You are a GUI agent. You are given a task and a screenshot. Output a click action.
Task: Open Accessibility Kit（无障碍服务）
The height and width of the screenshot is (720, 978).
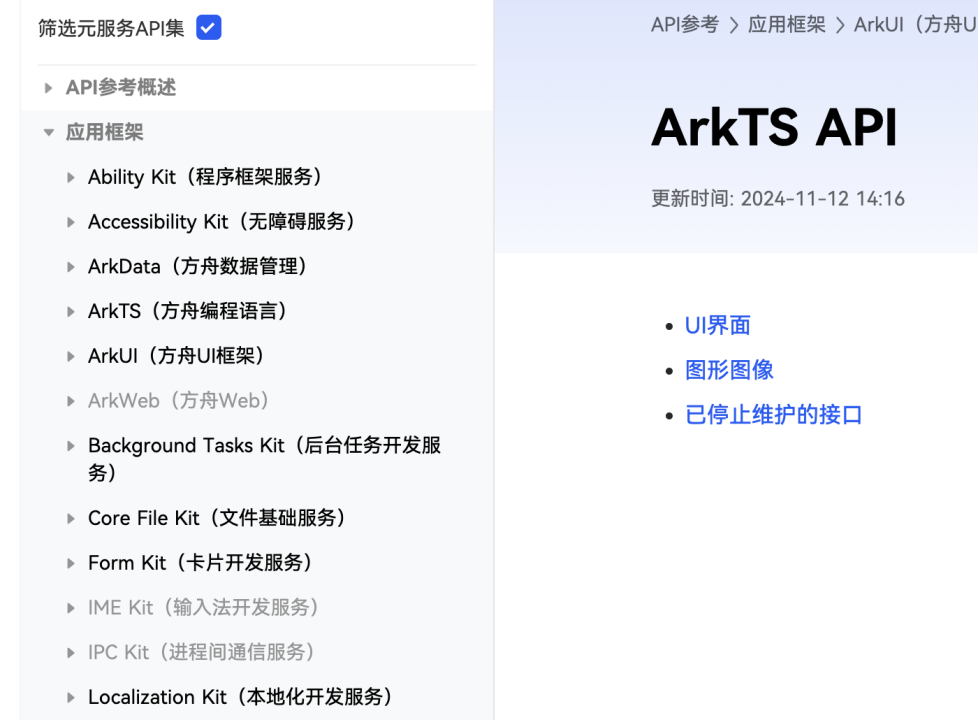click(x=223, y=221)
